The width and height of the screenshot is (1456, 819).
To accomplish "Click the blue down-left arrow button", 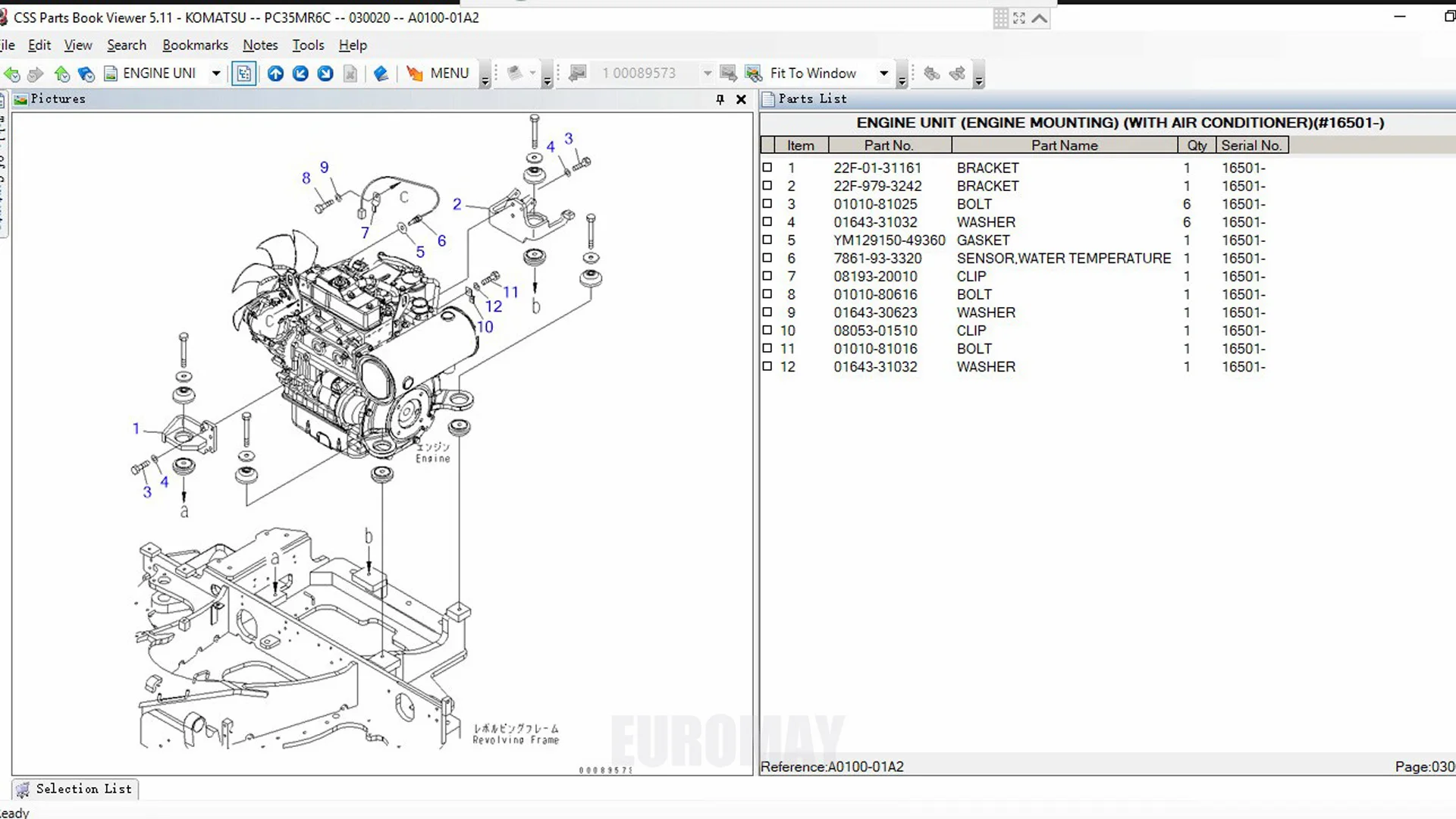I will (300, 74).
